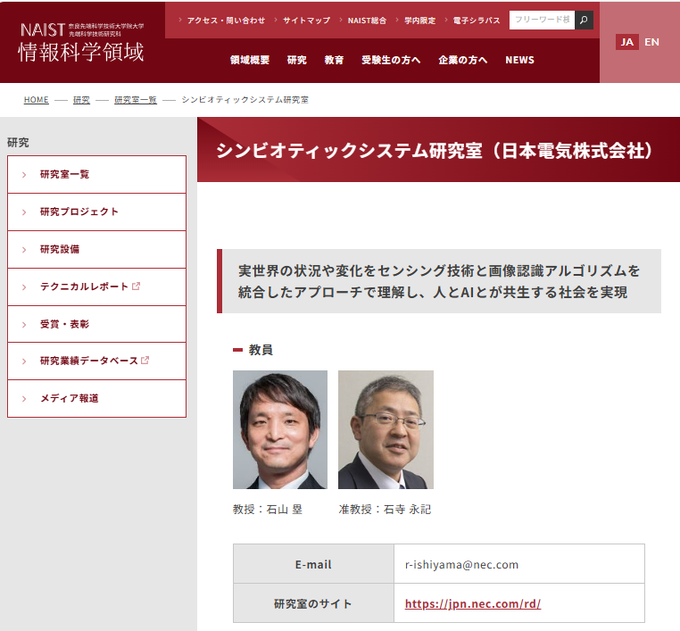This screenshot has width=680, height=631.
Task: Open NAIST総合 link
Action: [366, 20]
